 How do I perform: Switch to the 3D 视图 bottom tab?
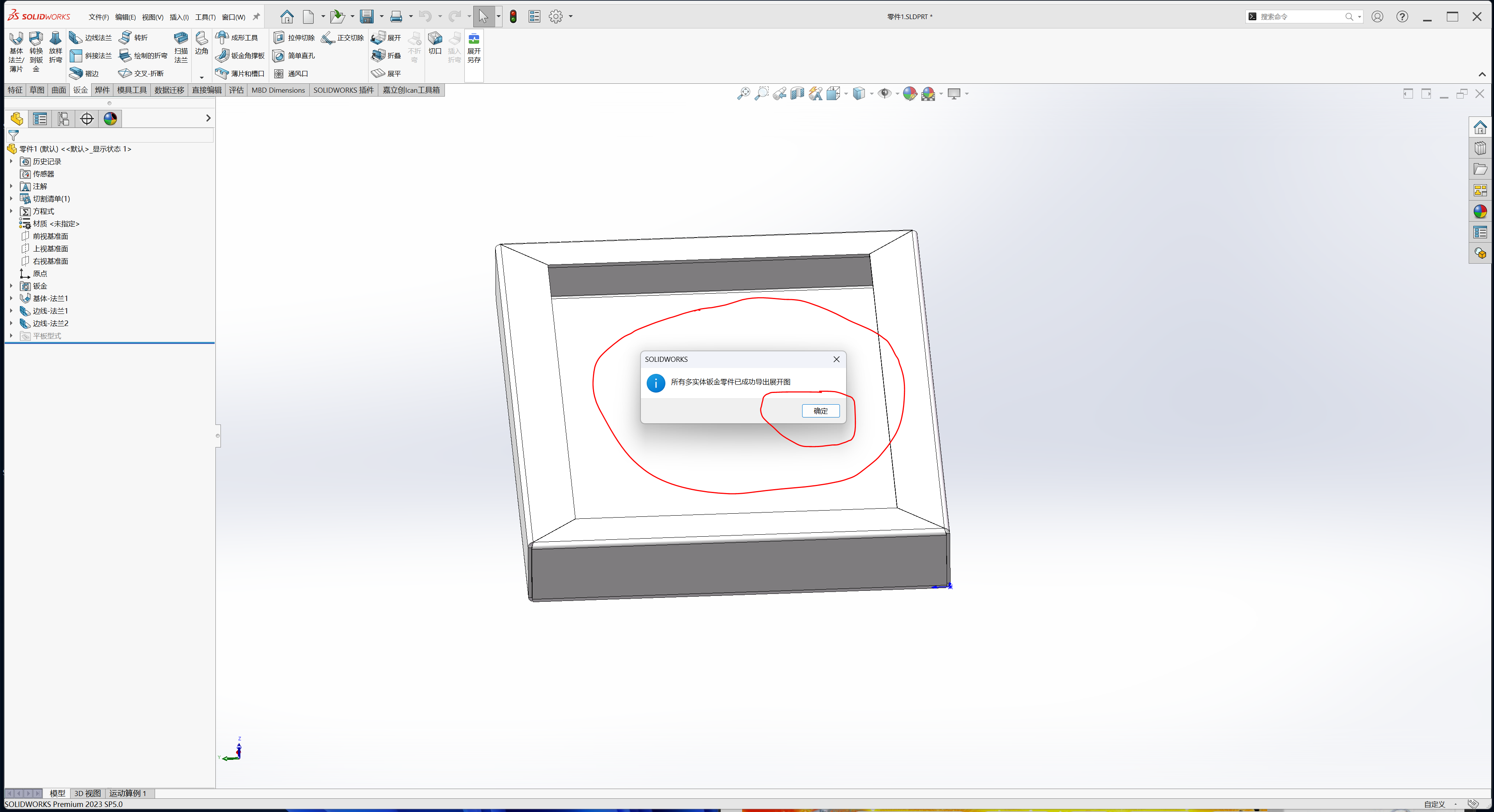(88, 793)
